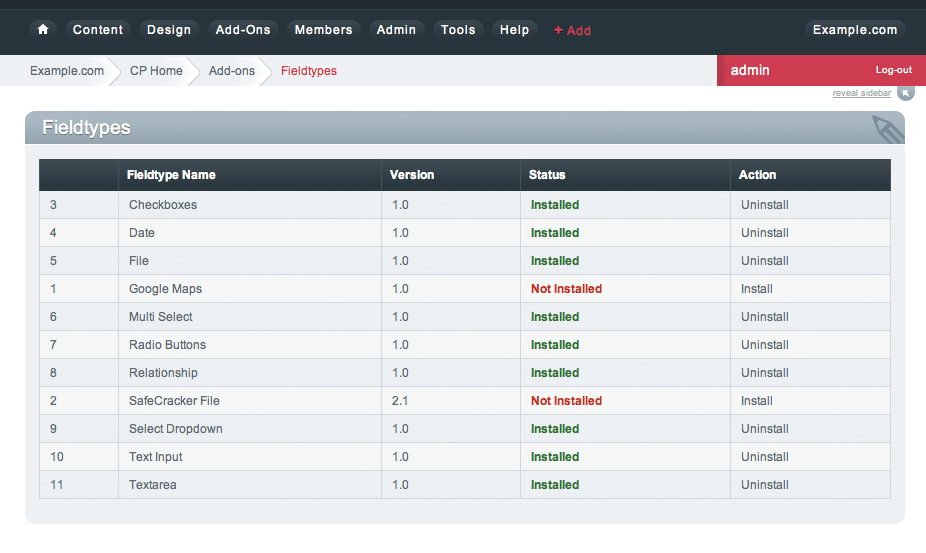The height and width of the screenshot is (553, 926).
Task: Open the Content menu
Action: (98, 30)
